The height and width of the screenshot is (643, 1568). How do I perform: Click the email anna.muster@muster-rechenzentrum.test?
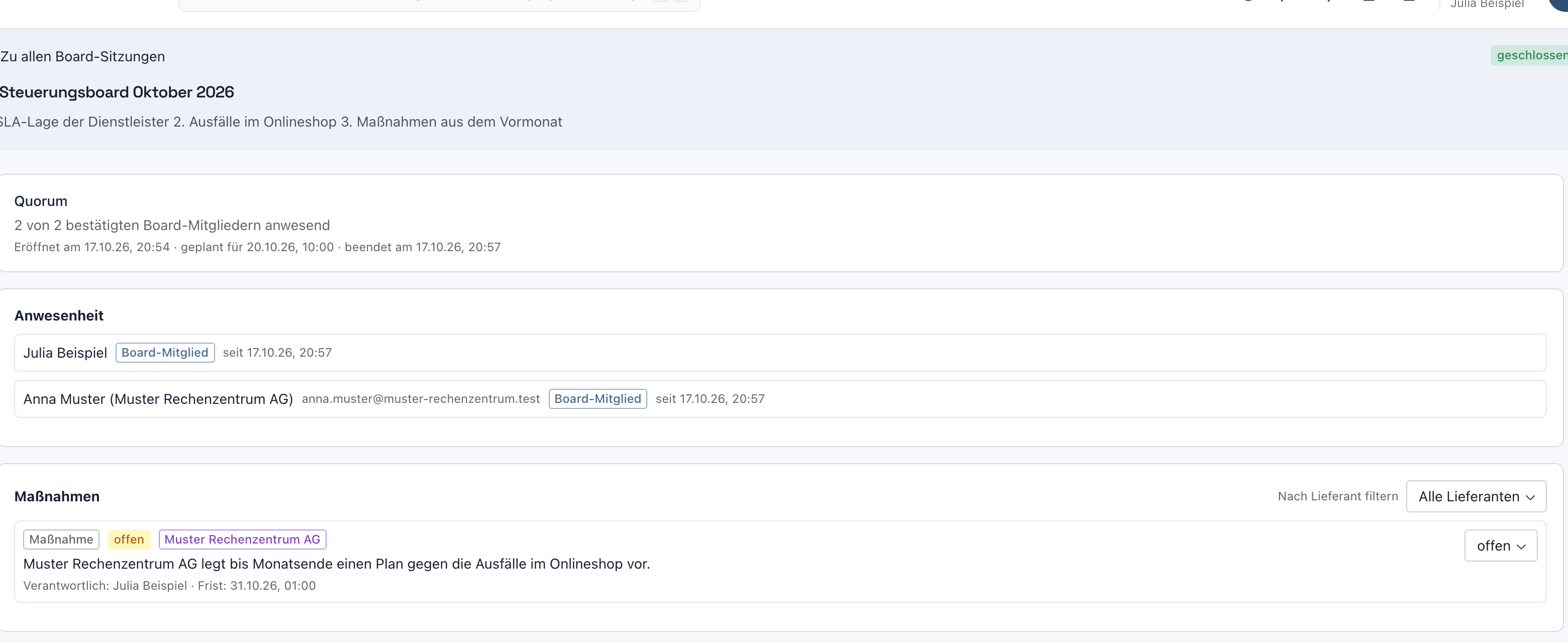click(421, 399)
